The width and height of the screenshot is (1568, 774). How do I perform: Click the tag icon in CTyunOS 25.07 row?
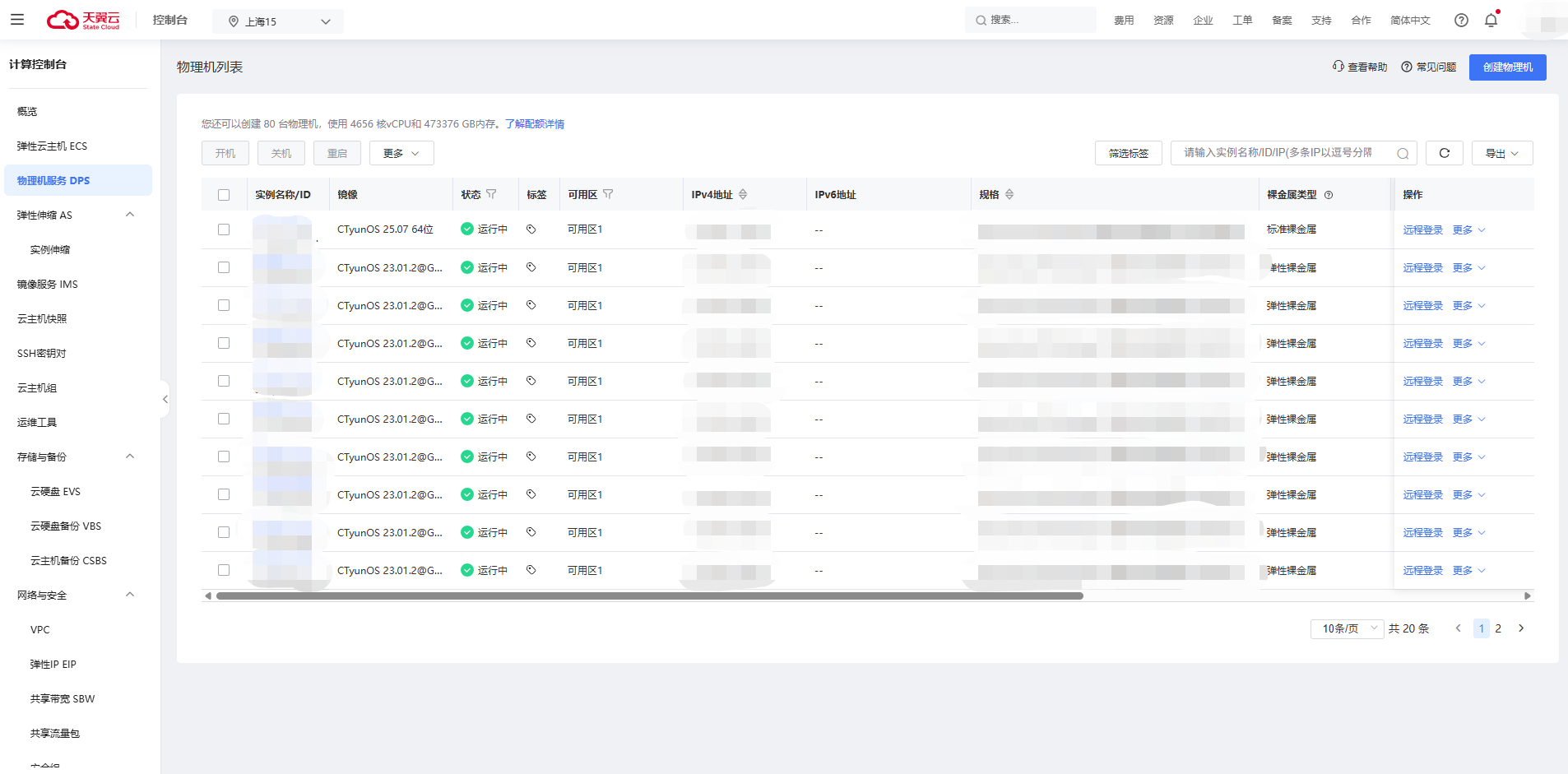point(531,229)
